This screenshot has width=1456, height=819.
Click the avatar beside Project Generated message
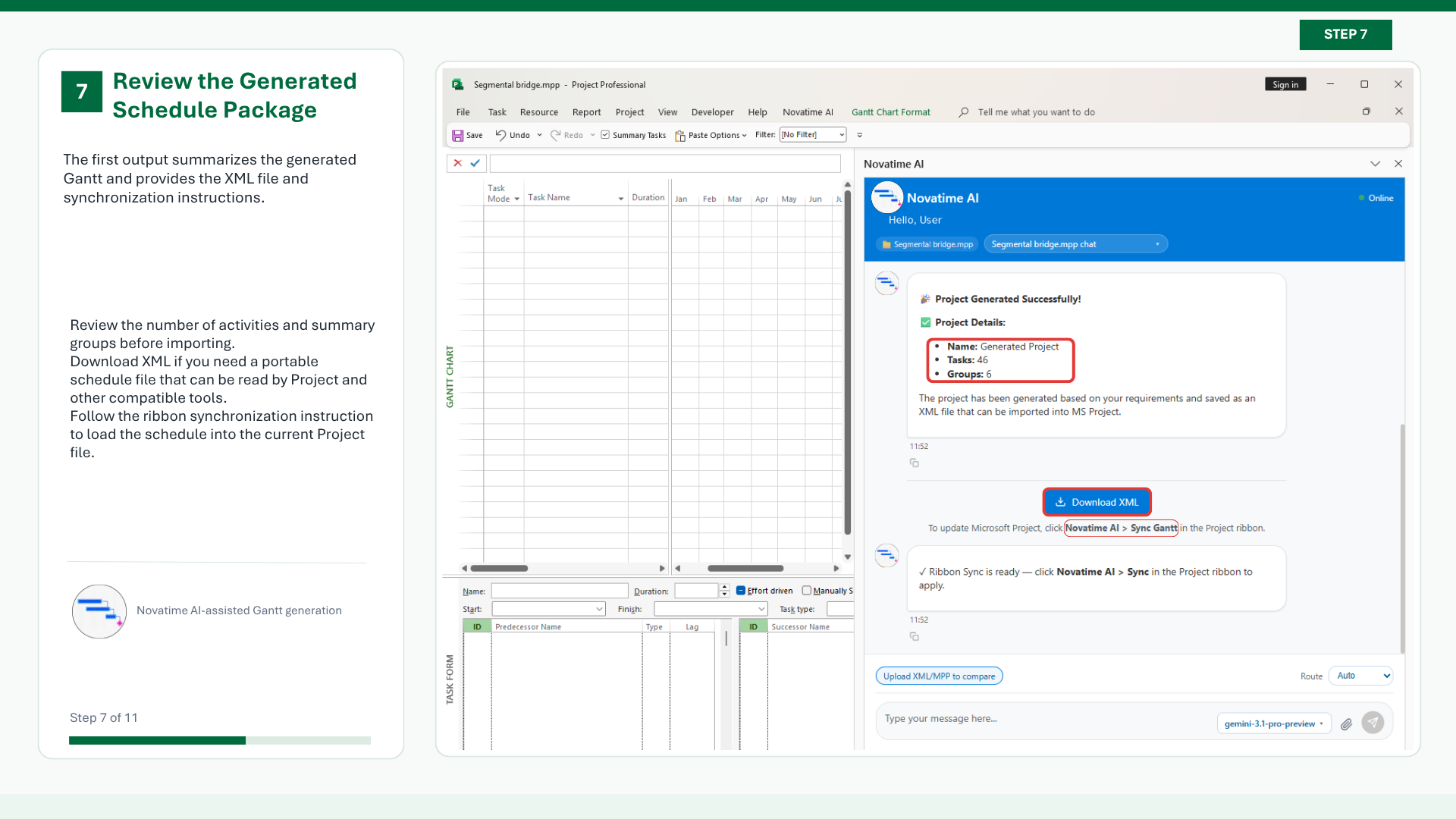coord(886,284)
